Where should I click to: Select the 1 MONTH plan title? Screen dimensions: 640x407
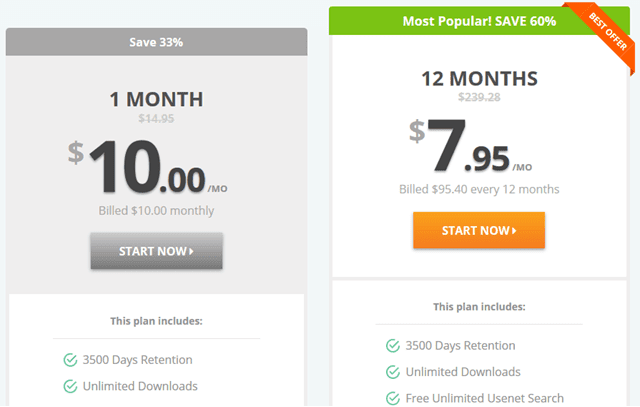(x=156, y=99)
